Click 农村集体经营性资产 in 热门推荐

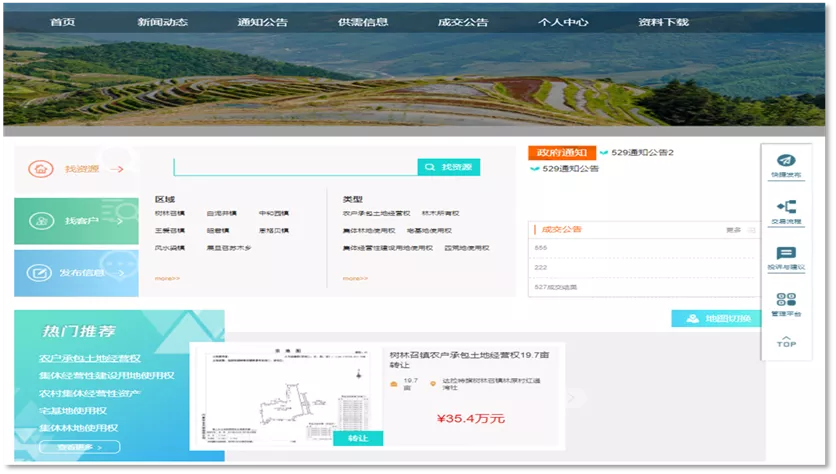(x=90, y=393)
